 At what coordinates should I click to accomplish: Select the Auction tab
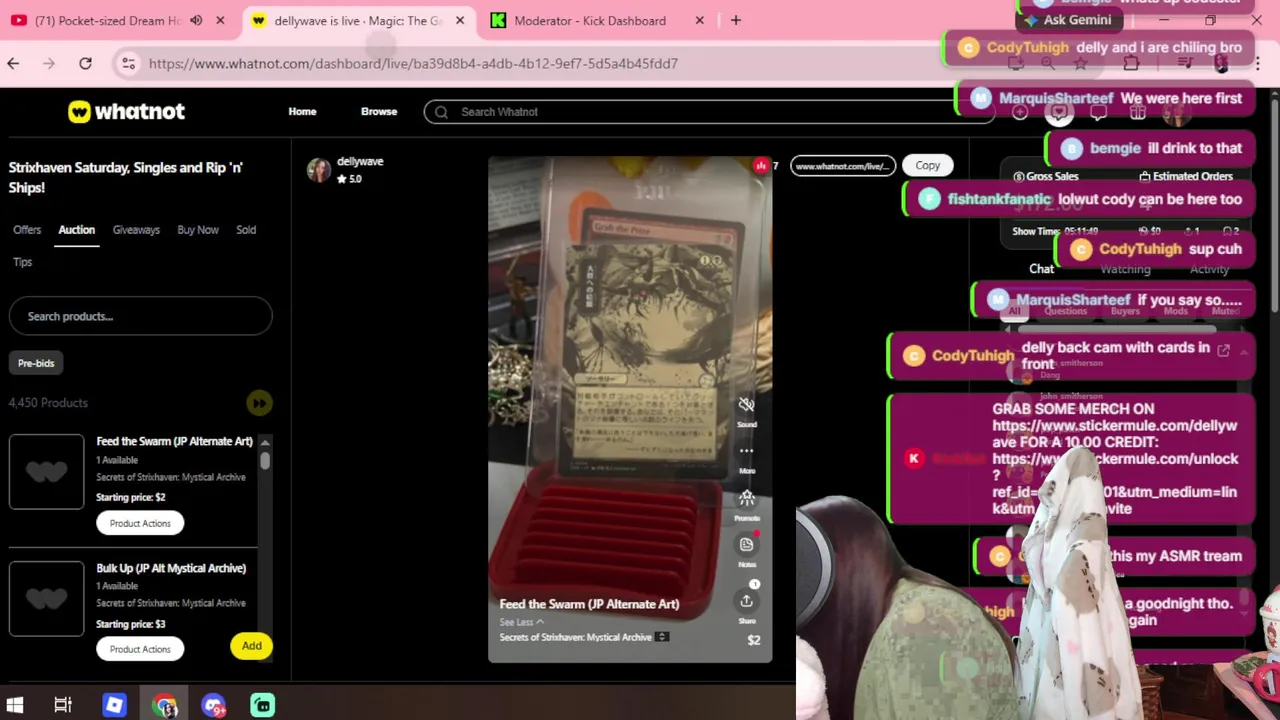(76, 230)
